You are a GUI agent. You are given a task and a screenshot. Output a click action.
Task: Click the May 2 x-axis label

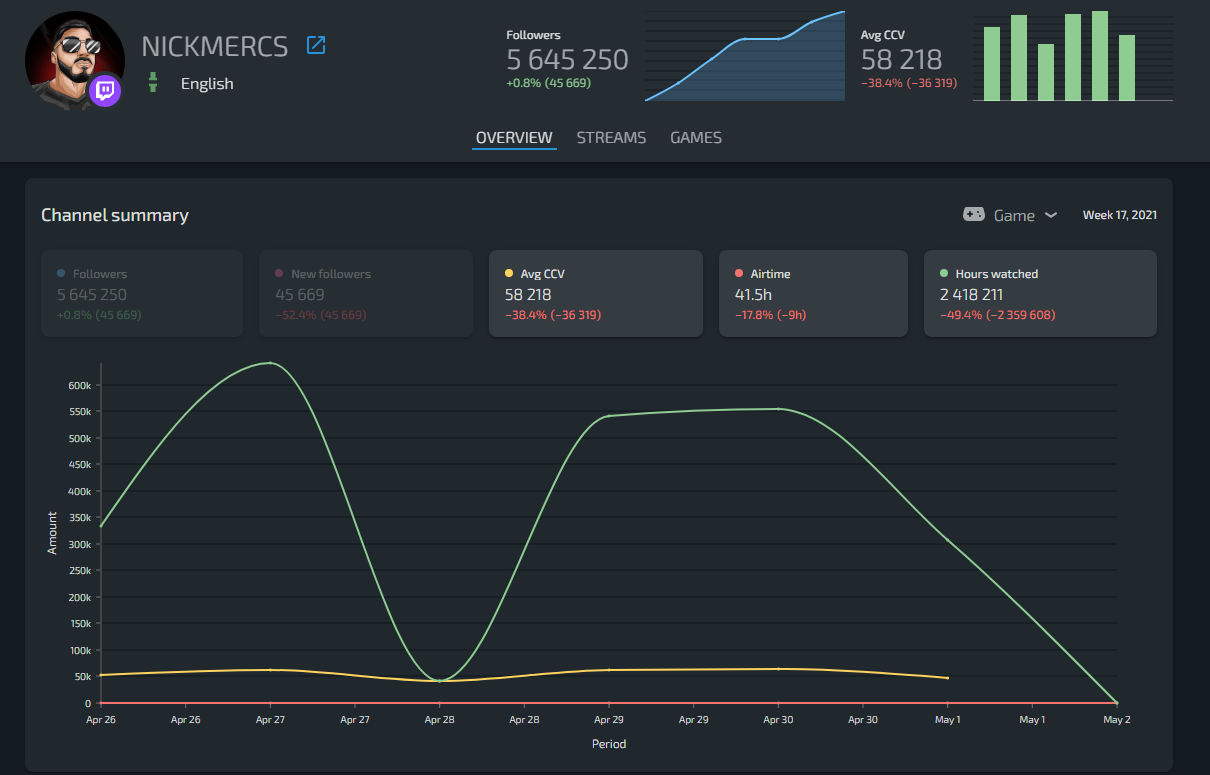(x=1117, y=719)
